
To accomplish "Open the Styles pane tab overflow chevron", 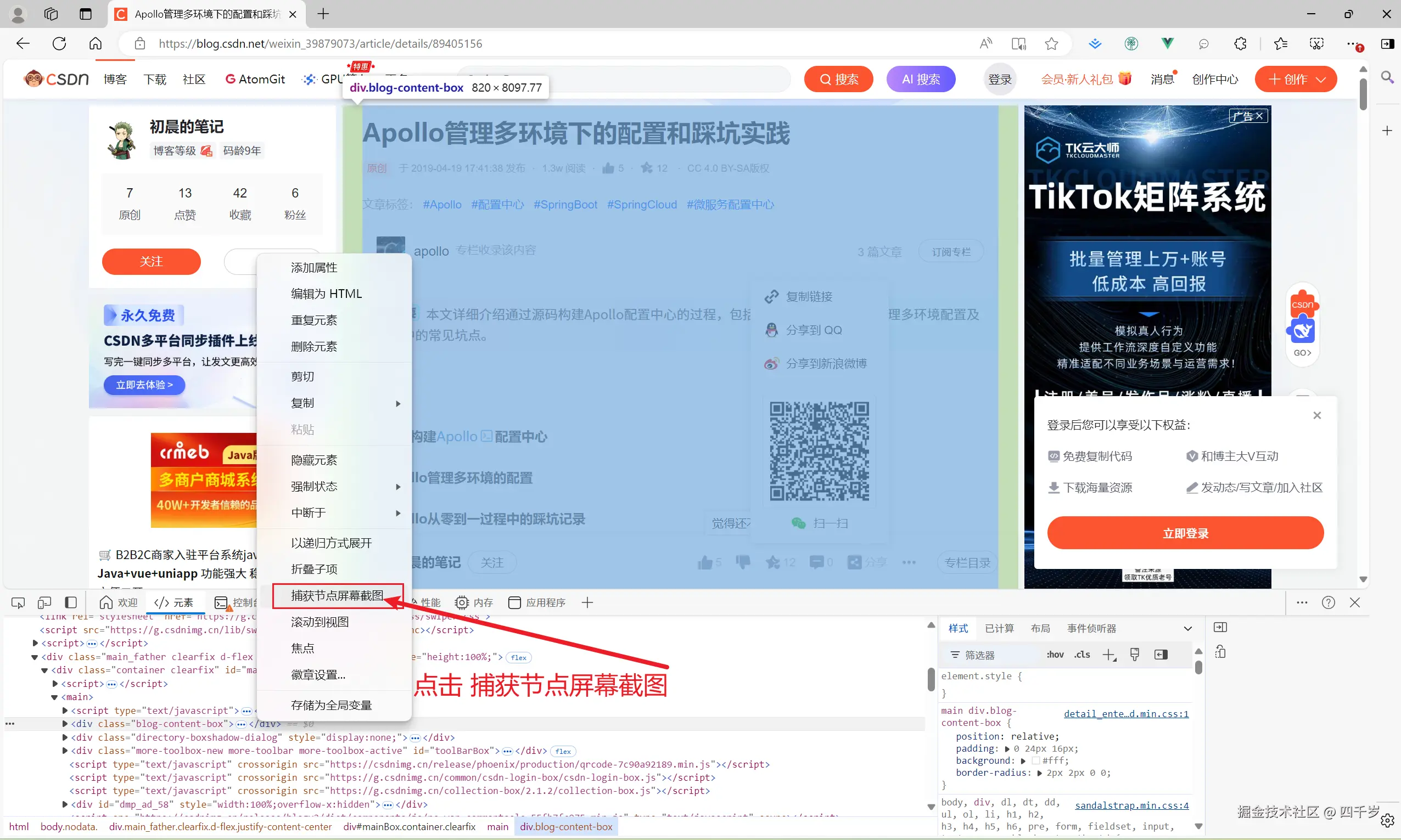I will click(1188, 628).
